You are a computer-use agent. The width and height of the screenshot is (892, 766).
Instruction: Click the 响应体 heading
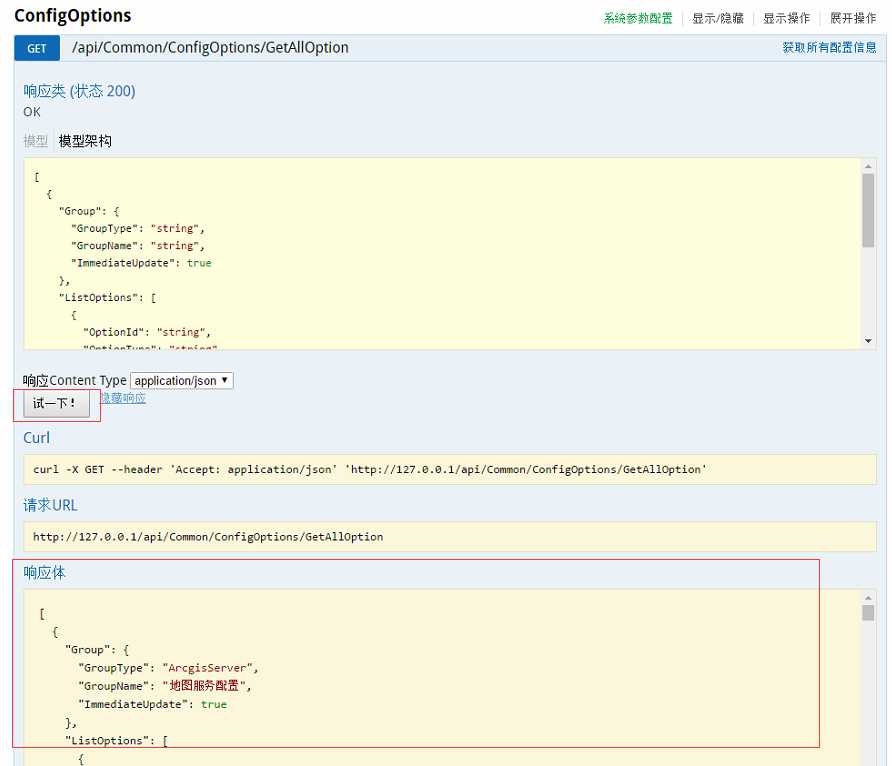coord(44,573)
